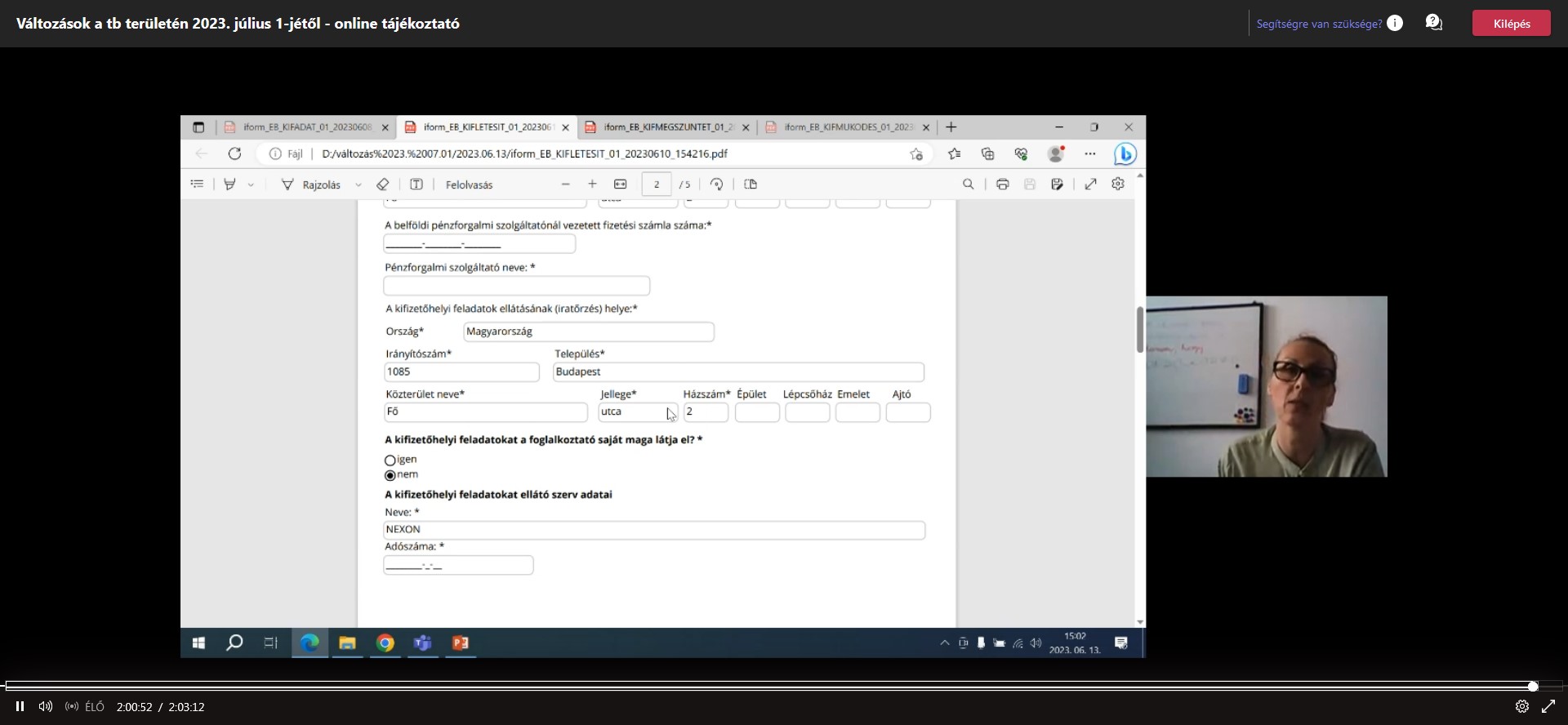Select the Rajzolás draw tool
Image resolution: width=1568 pixels, height=725 pixels.
[311, 185]
